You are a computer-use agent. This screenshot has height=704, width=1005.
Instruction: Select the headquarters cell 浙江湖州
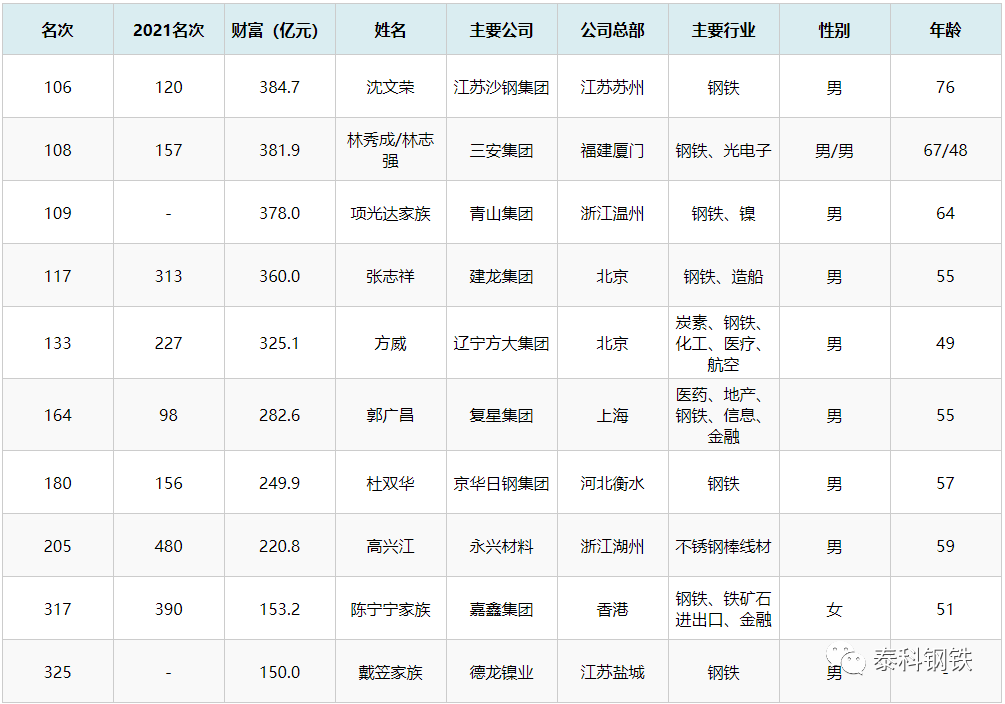[612, 546]
